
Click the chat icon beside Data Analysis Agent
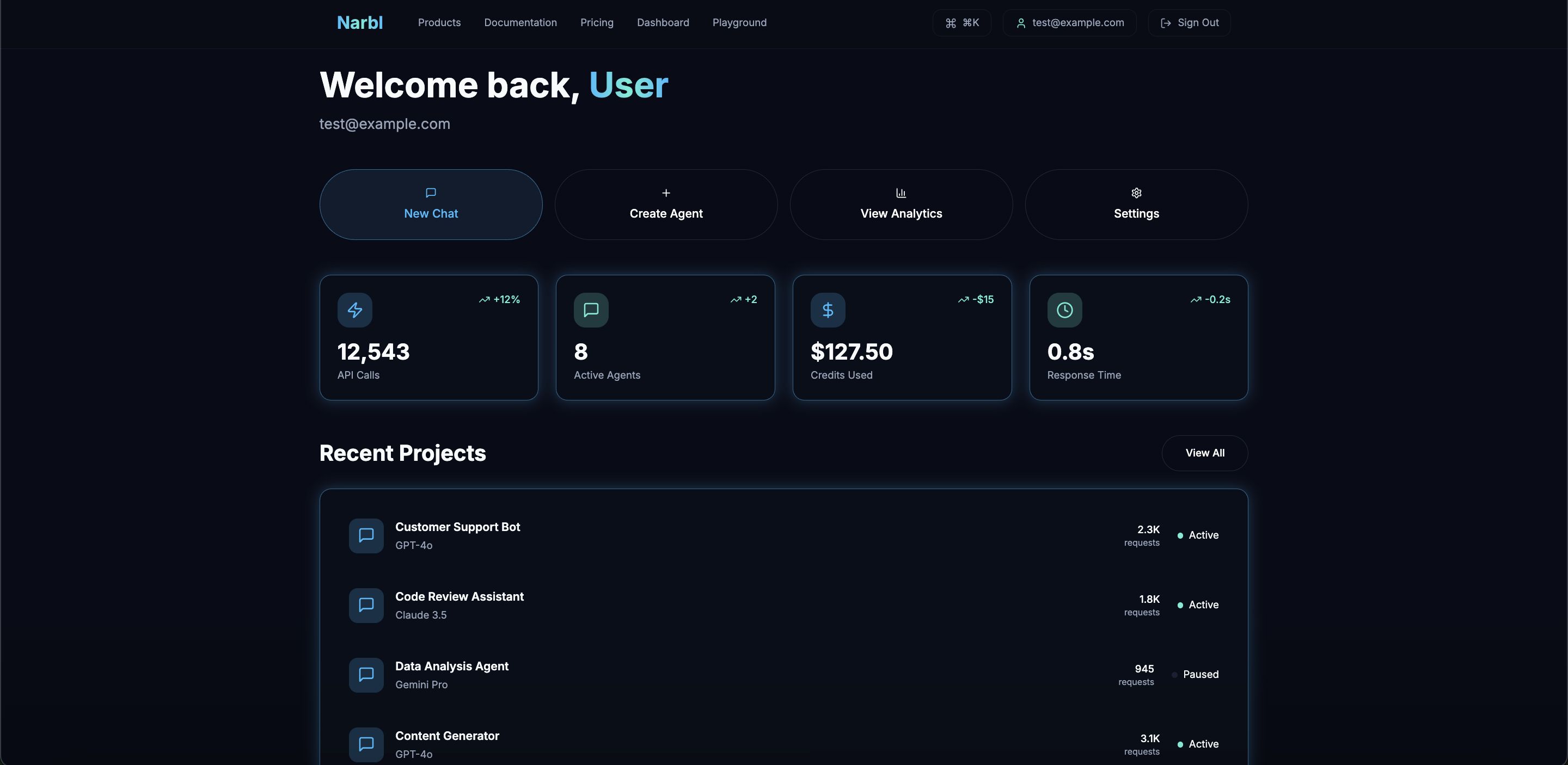(366, 674)
